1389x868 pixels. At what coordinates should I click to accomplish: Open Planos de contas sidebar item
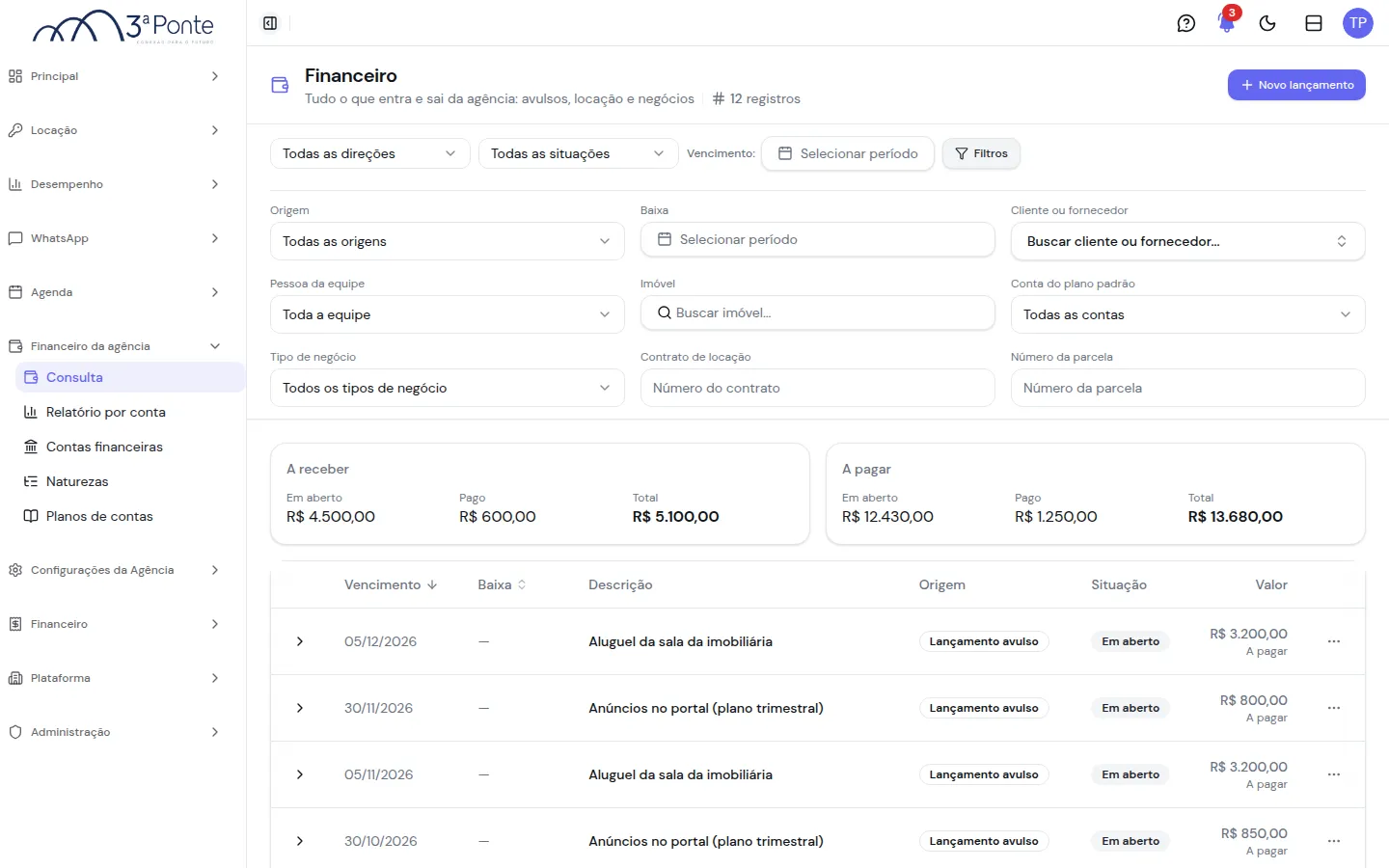[130, 516]
